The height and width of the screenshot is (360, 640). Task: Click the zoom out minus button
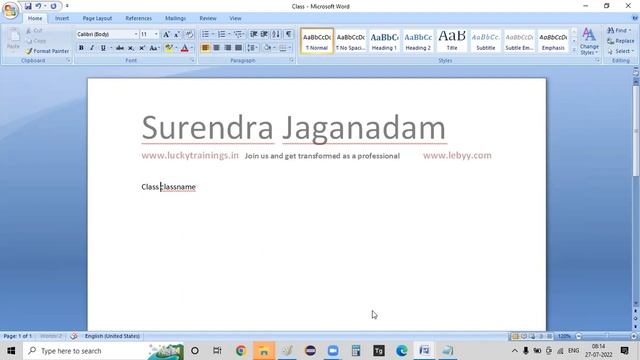578,336
